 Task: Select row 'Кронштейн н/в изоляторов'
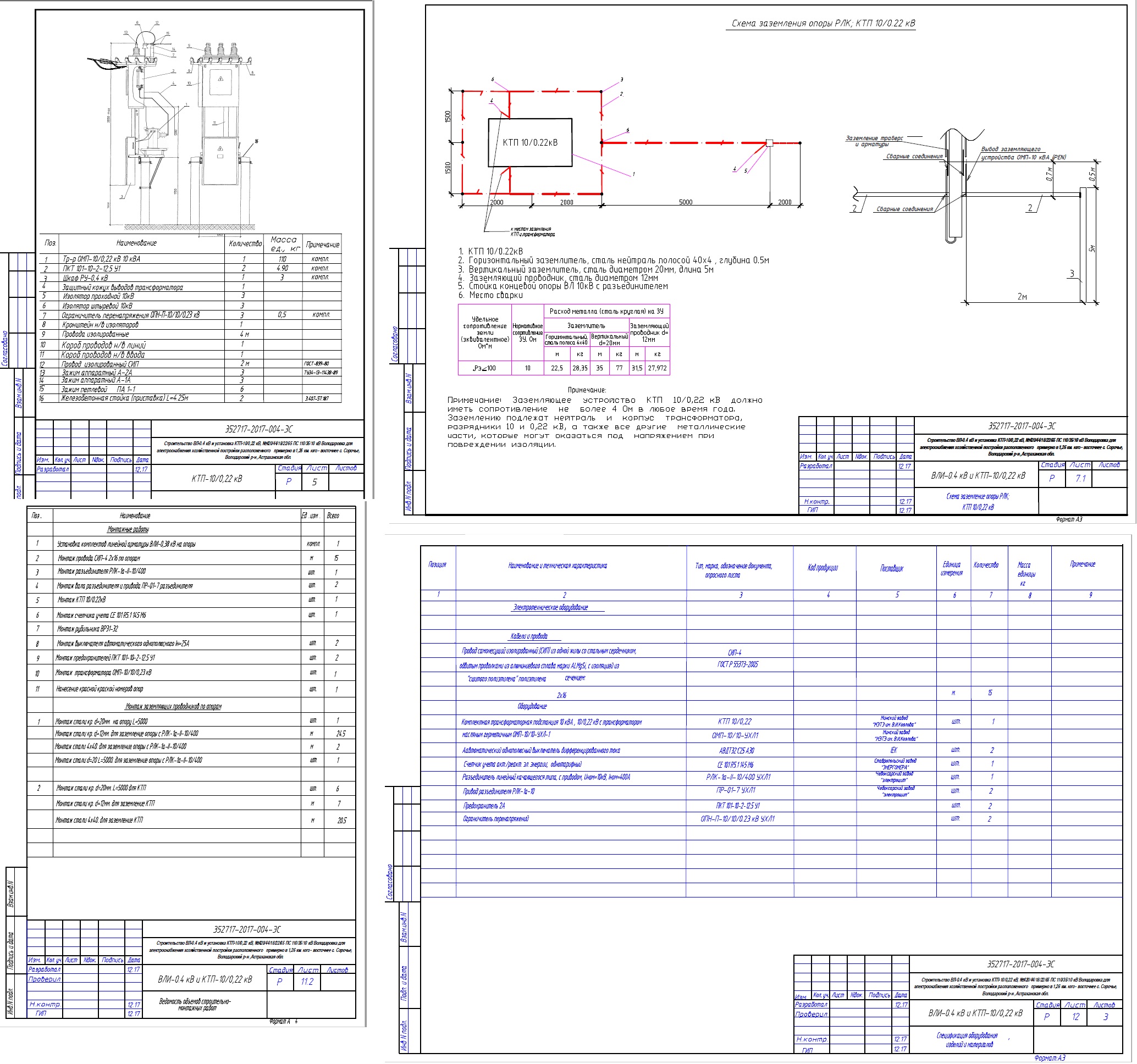coord(190,325)
